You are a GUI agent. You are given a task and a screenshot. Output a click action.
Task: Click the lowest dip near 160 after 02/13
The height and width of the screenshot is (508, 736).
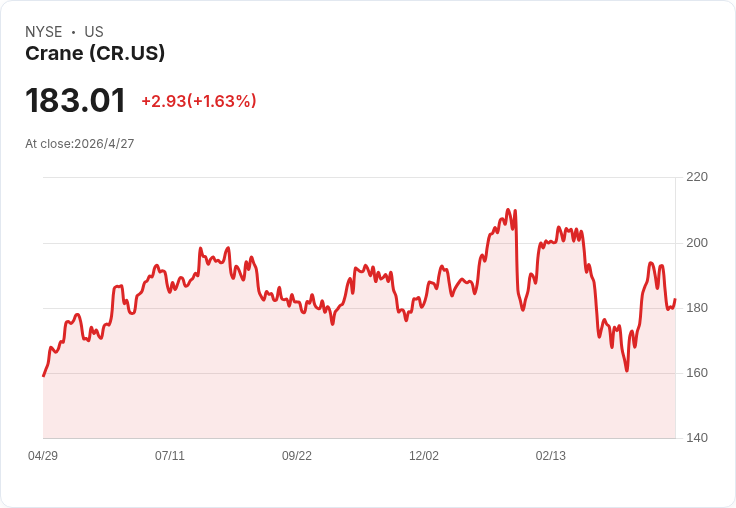[x=627, y=371]
